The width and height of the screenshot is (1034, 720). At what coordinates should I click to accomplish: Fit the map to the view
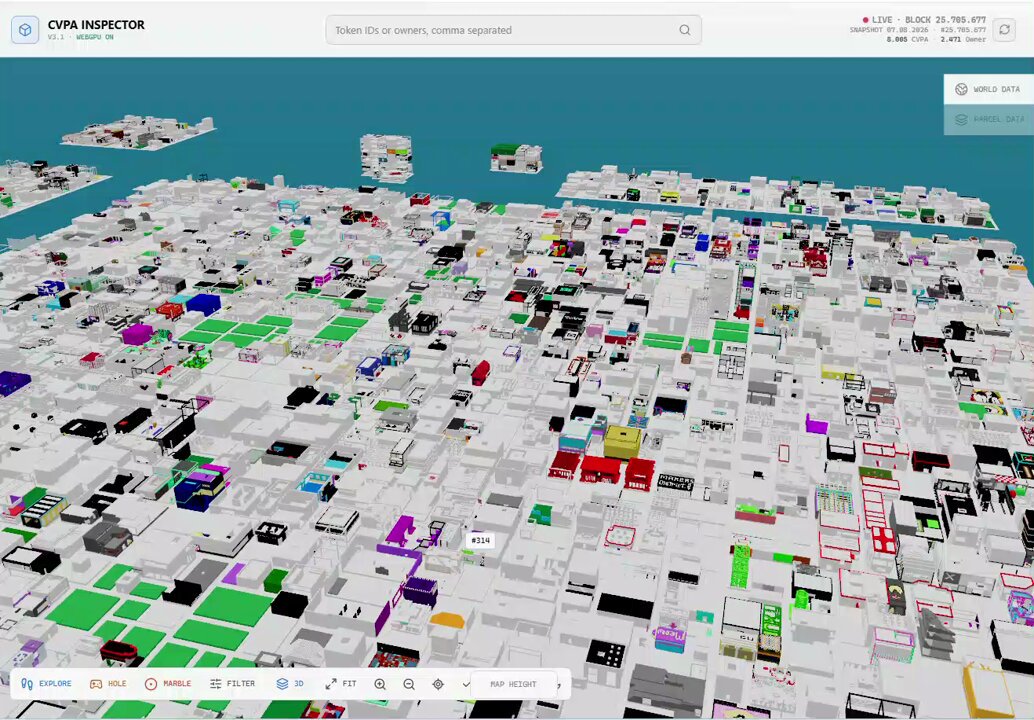tap(341, 684)
